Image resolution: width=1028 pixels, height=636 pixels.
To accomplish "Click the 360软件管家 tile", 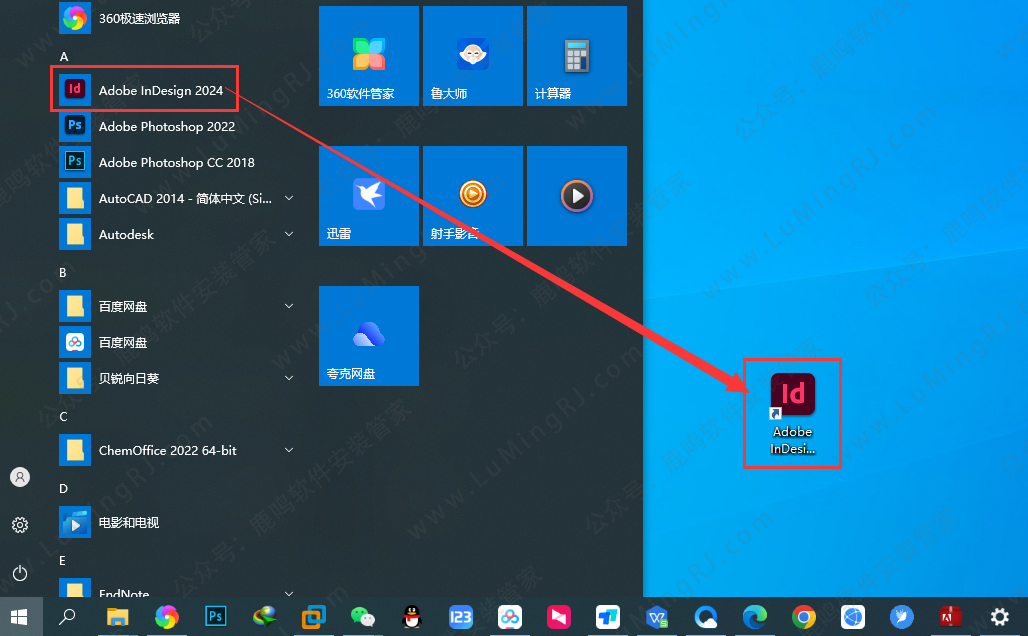I will (369, 56).
